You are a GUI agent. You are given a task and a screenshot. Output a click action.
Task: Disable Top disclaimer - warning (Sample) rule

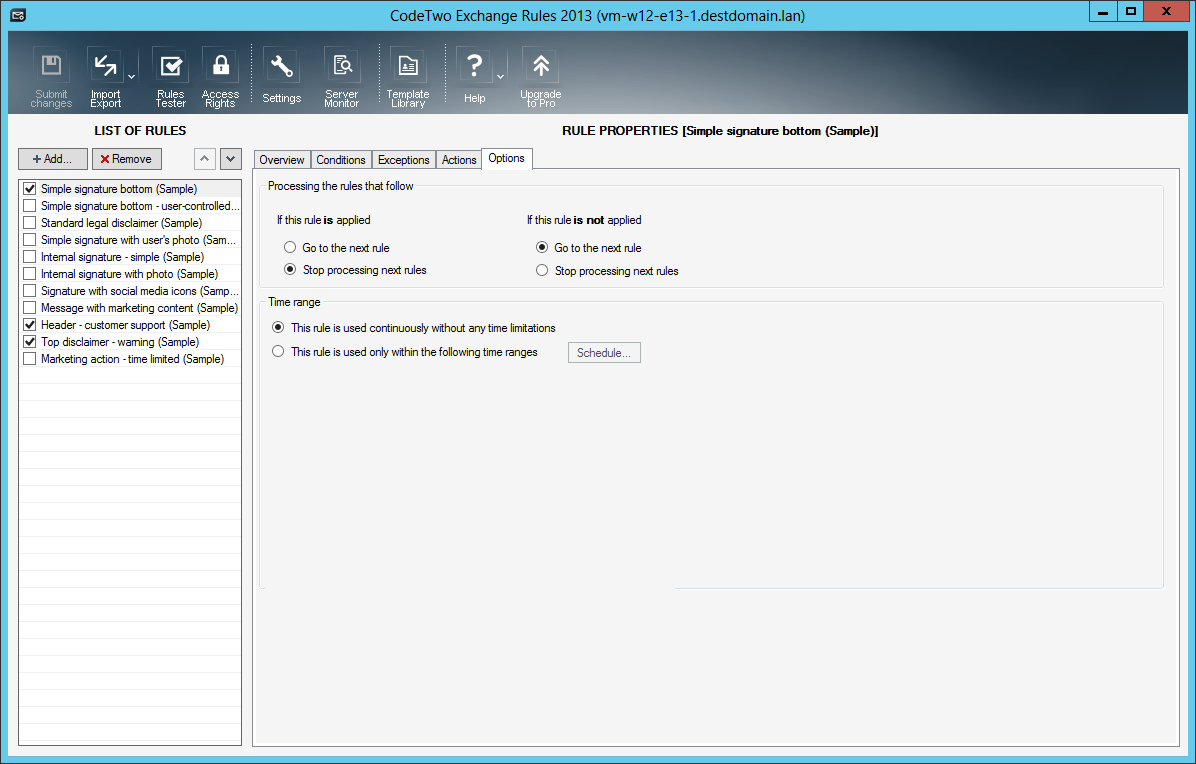pos(30,342)
